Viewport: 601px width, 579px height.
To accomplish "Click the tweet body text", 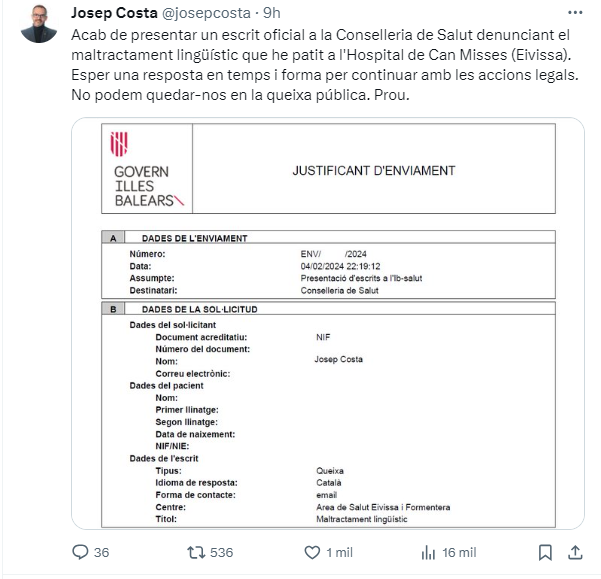I will tap(320, 65).
